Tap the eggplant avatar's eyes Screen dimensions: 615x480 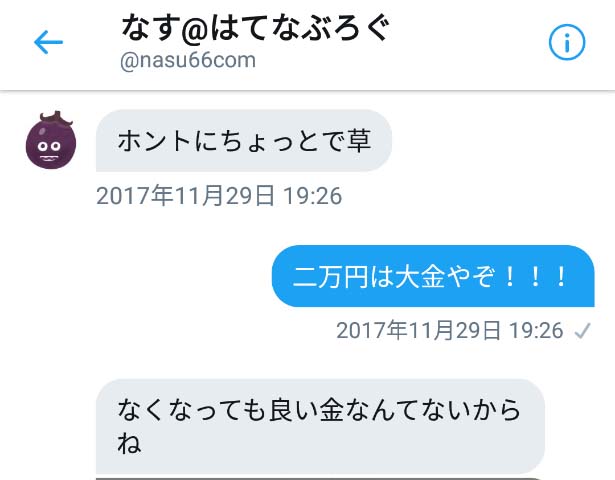coord(49,147)
